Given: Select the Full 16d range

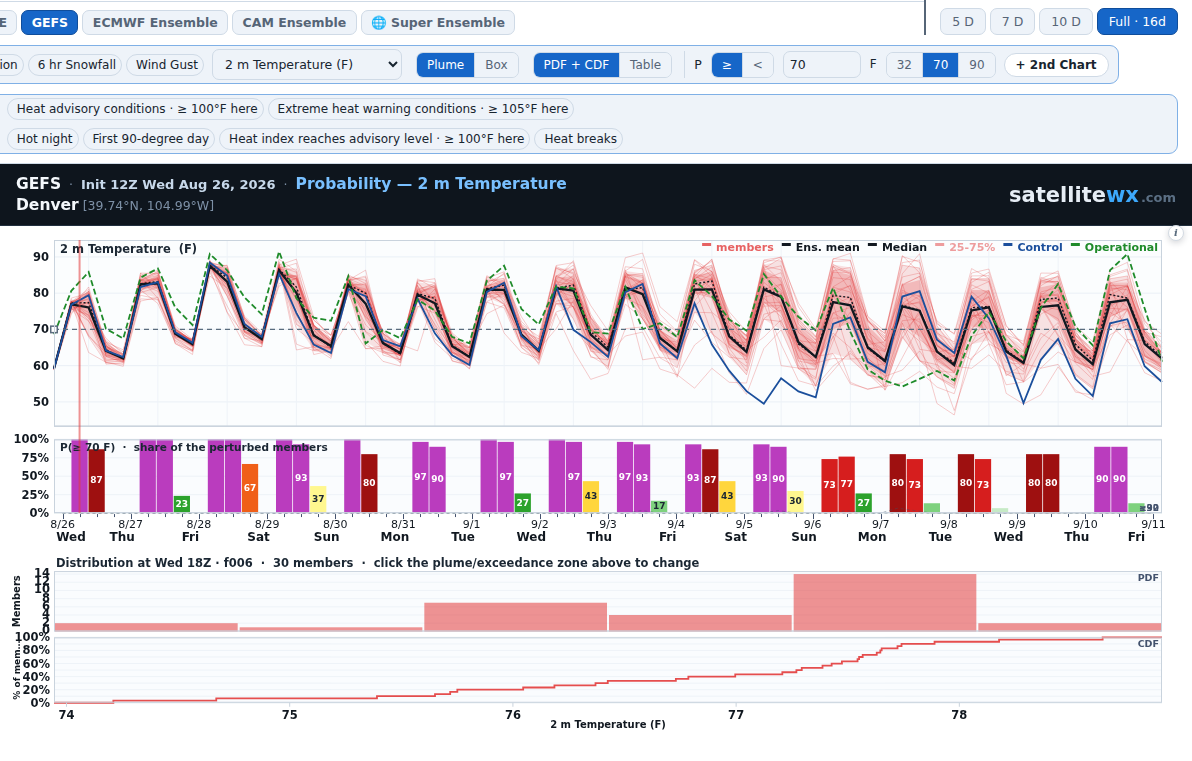Looking at the screenshot, I should click(x=1137, y=21).
